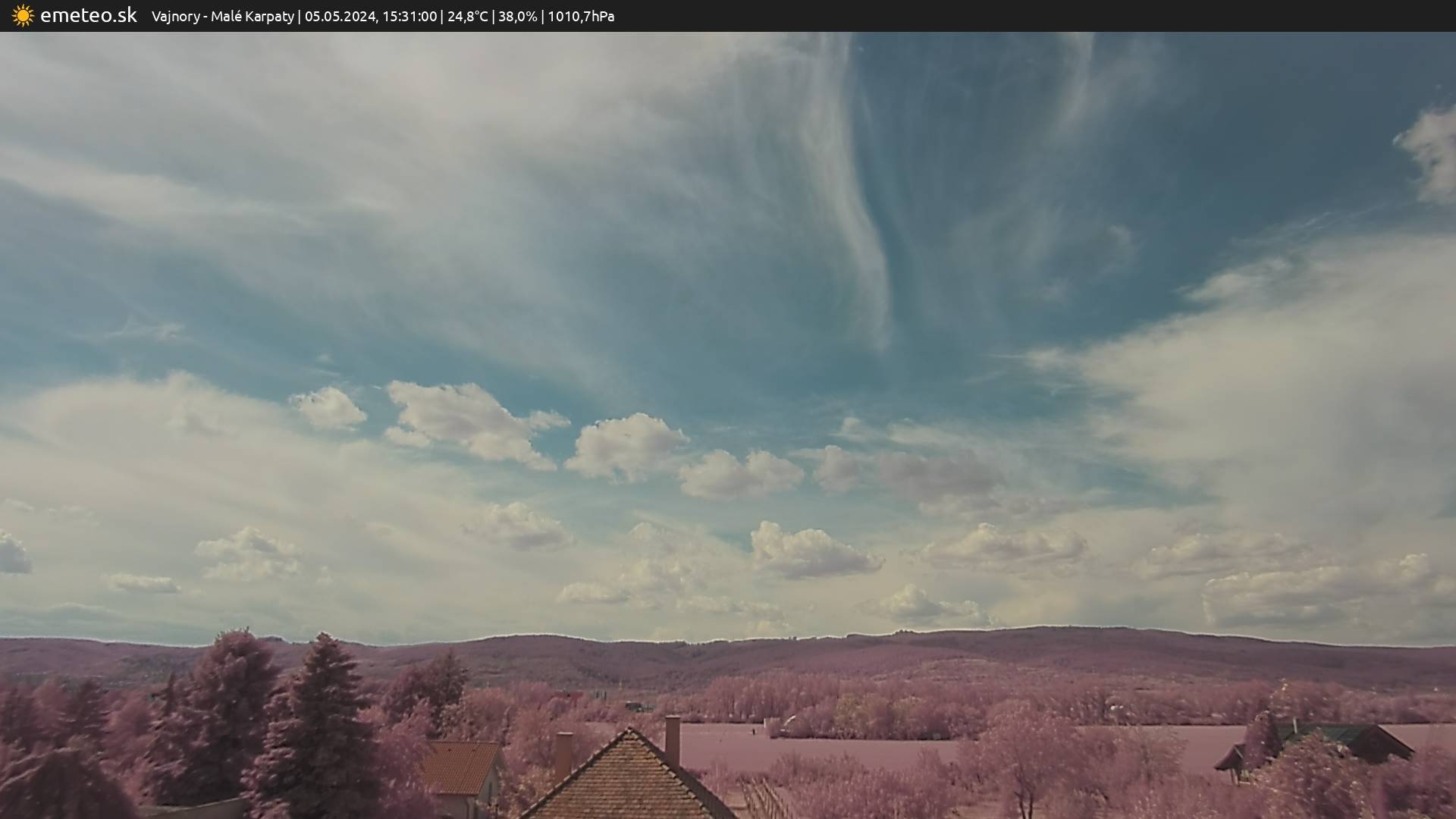Click the 24,8°C temperature reading
Image resolution: width=1456 pixels, height=819 pixels.
[467, 16]
